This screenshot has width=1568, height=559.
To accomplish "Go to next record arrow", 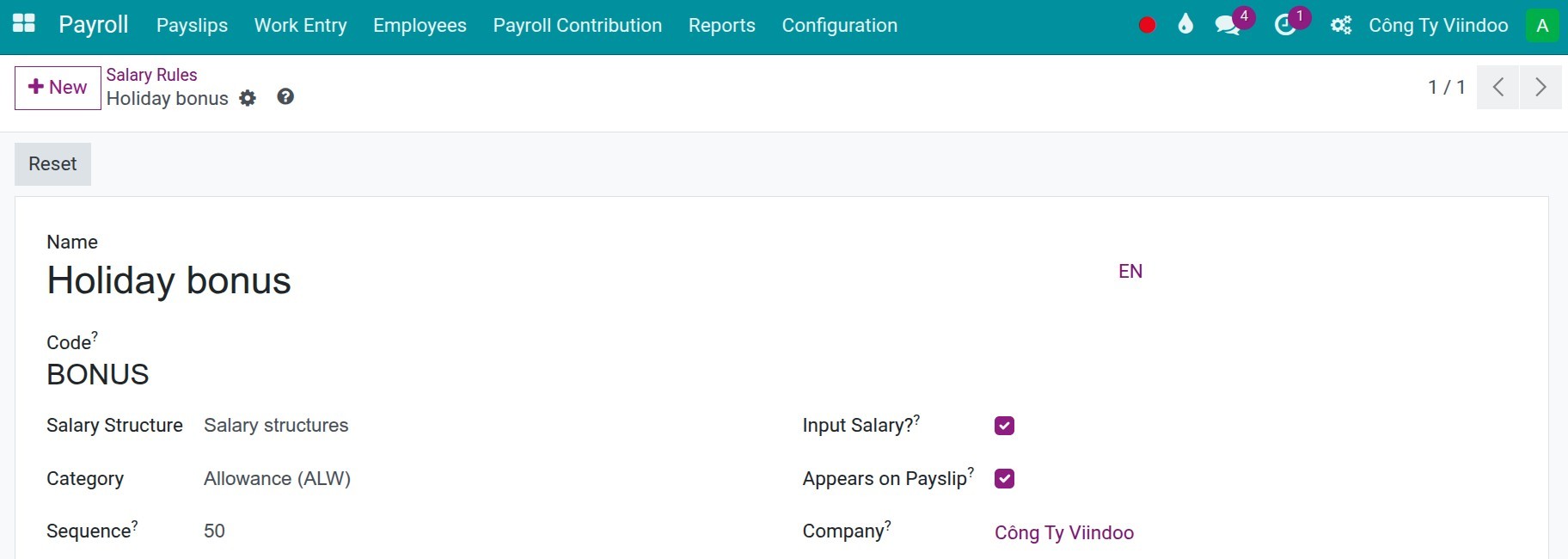I will tap(1540, 87).
